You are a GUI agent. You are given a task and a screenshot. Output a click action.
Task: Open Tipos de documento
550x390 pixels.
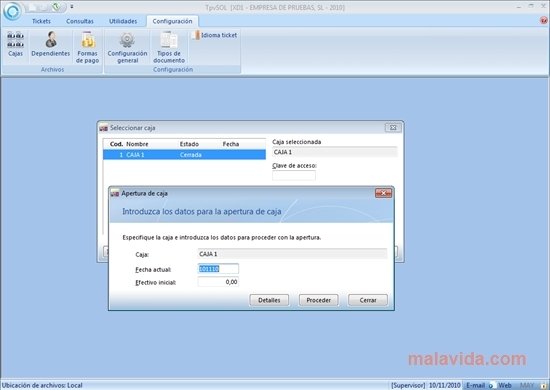click(169, 47)
